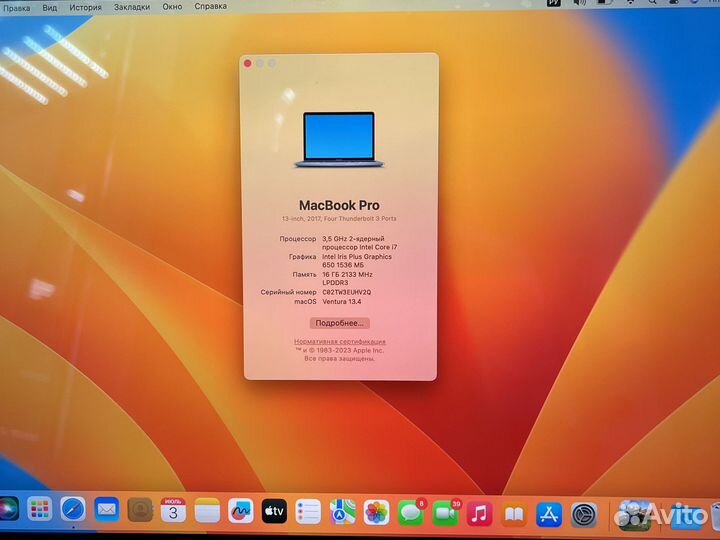Launch Safari from the Dock
Viewport: 720px width, 540px height.
pos(73,509)
